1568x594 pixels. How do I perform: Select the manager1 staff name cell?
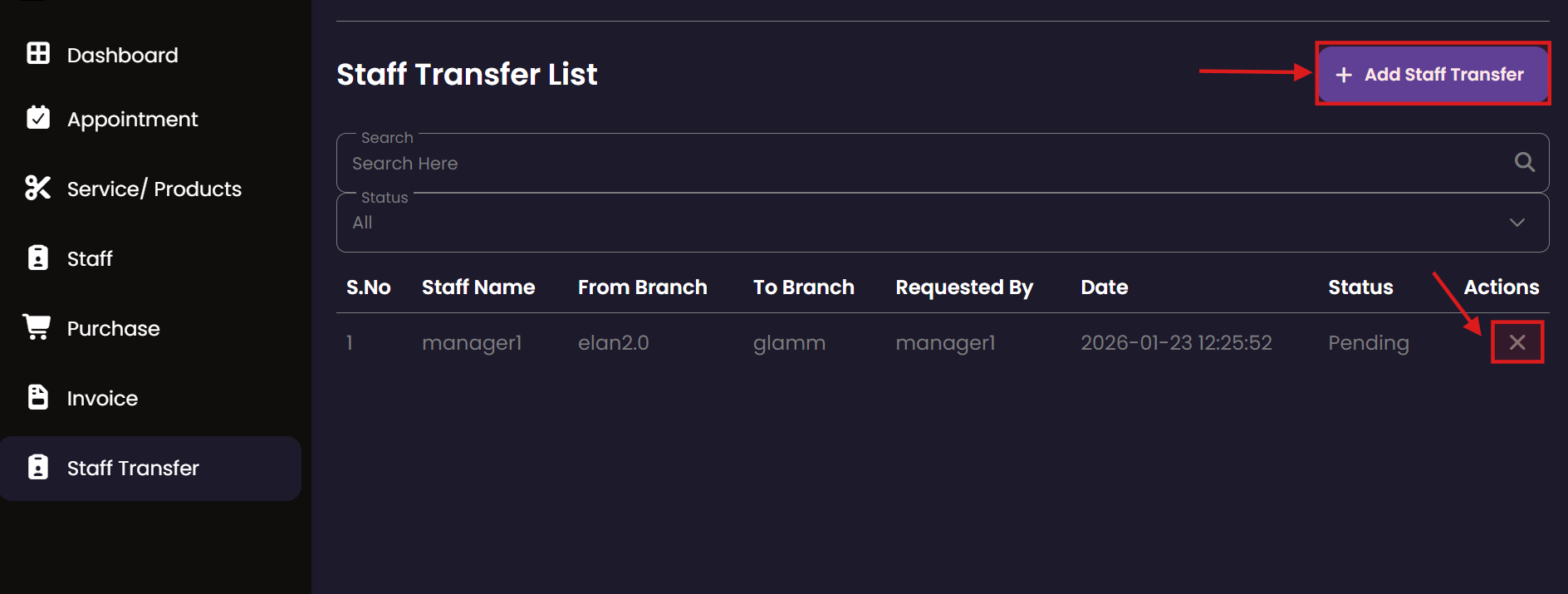pos(472,343)
